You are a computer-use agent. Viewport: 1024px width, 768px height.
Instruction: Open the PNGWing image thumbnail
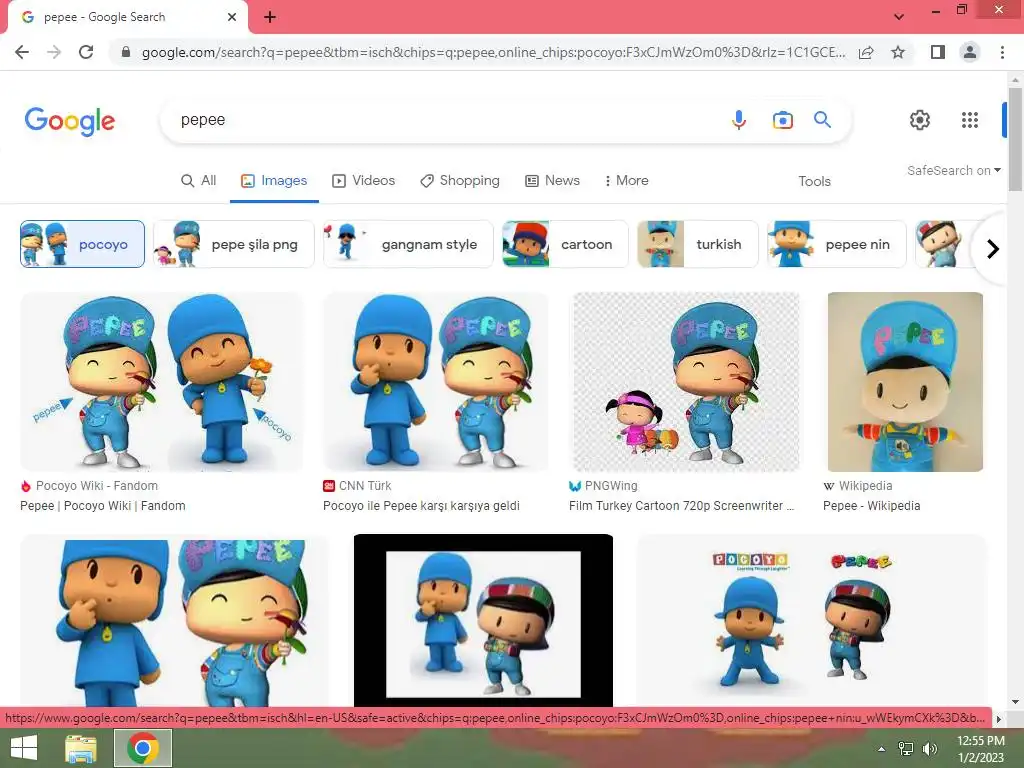point(686,382)
